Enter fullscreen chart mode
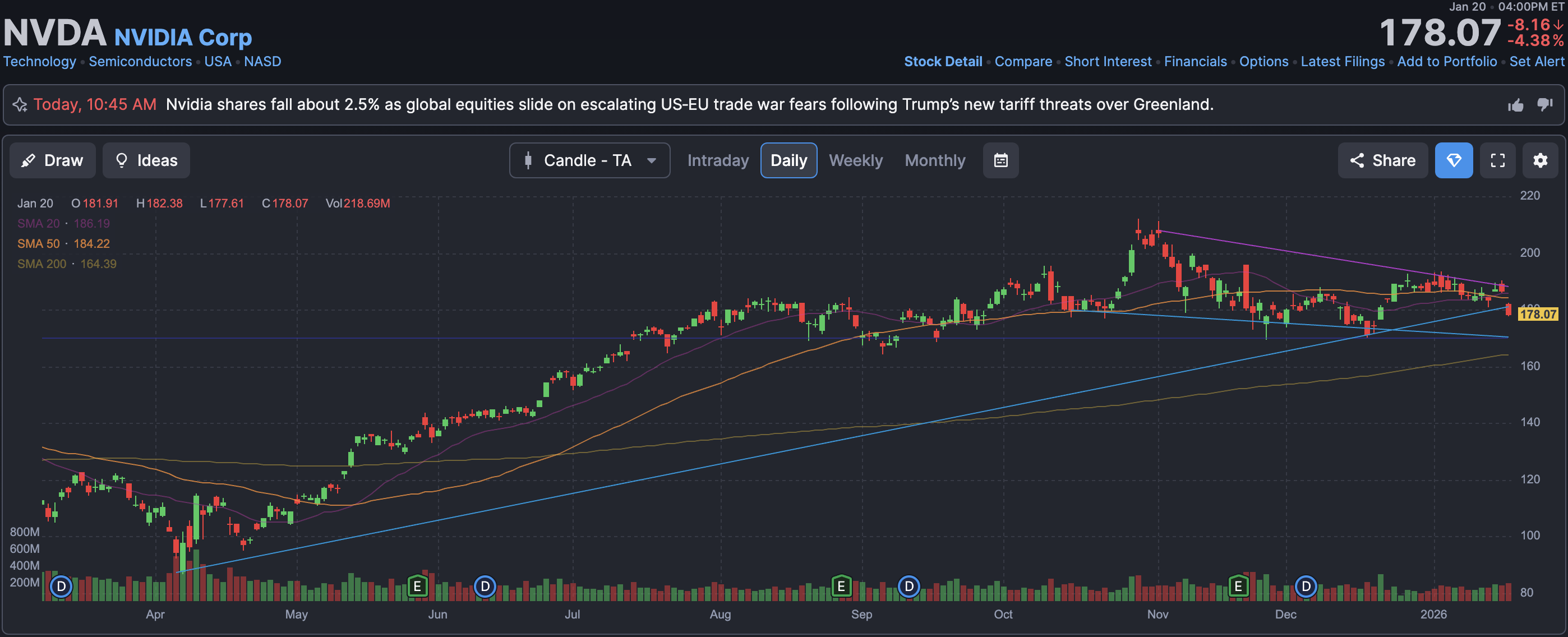The image size is (1568, 637). (x=1497, y=160)
